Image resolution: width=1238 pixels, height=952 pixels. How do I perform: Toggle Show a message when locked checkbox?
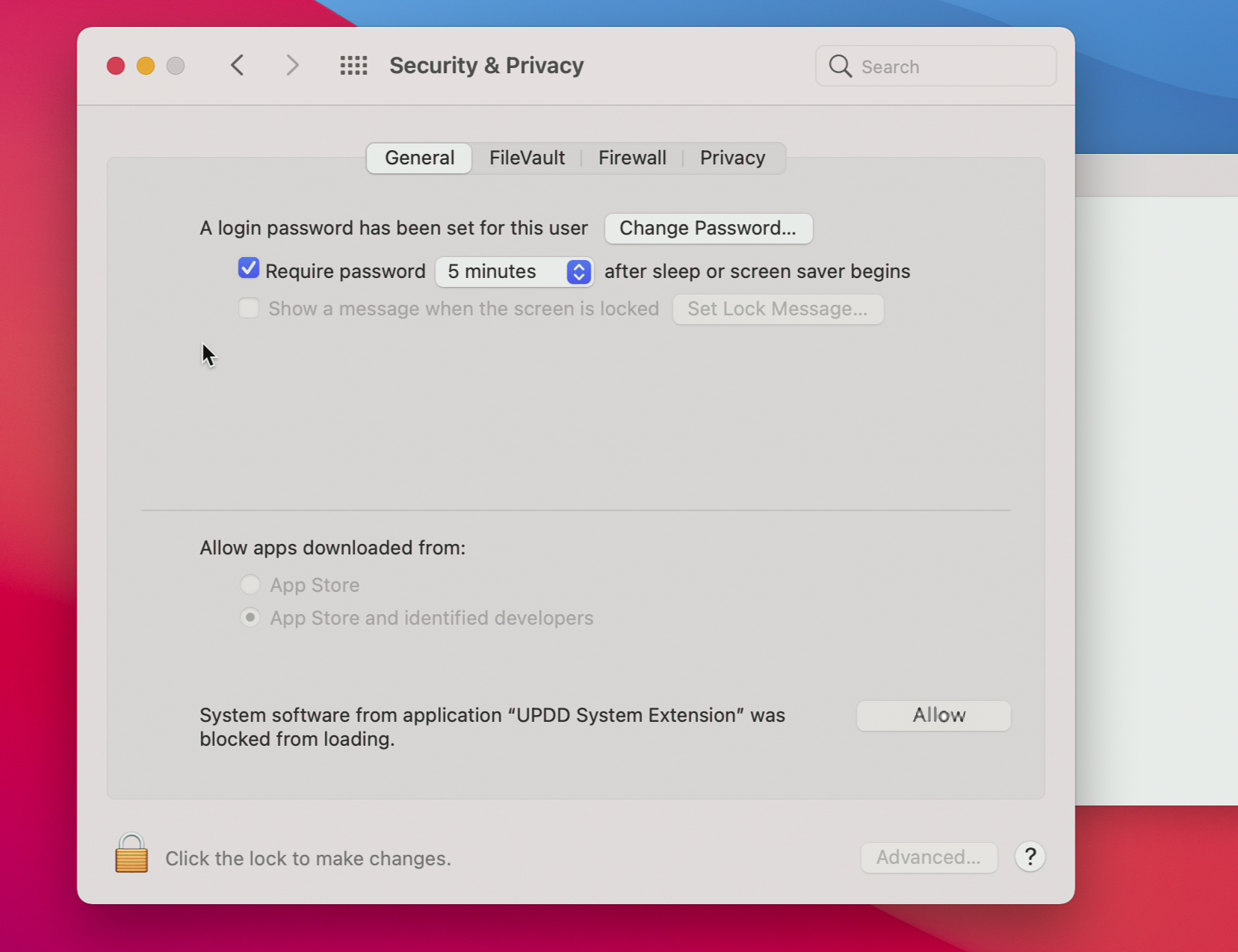249,308
